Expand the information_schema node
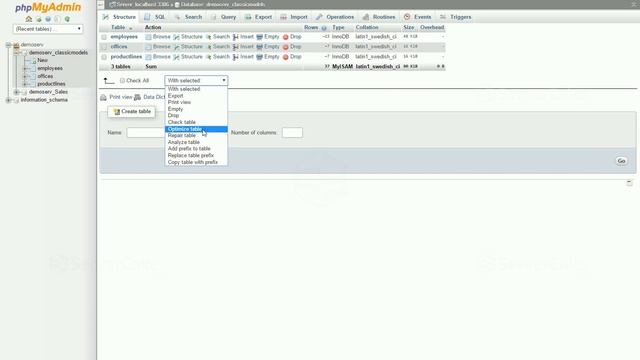The height and width of the screenshot is (360, 640). [9, 100]
